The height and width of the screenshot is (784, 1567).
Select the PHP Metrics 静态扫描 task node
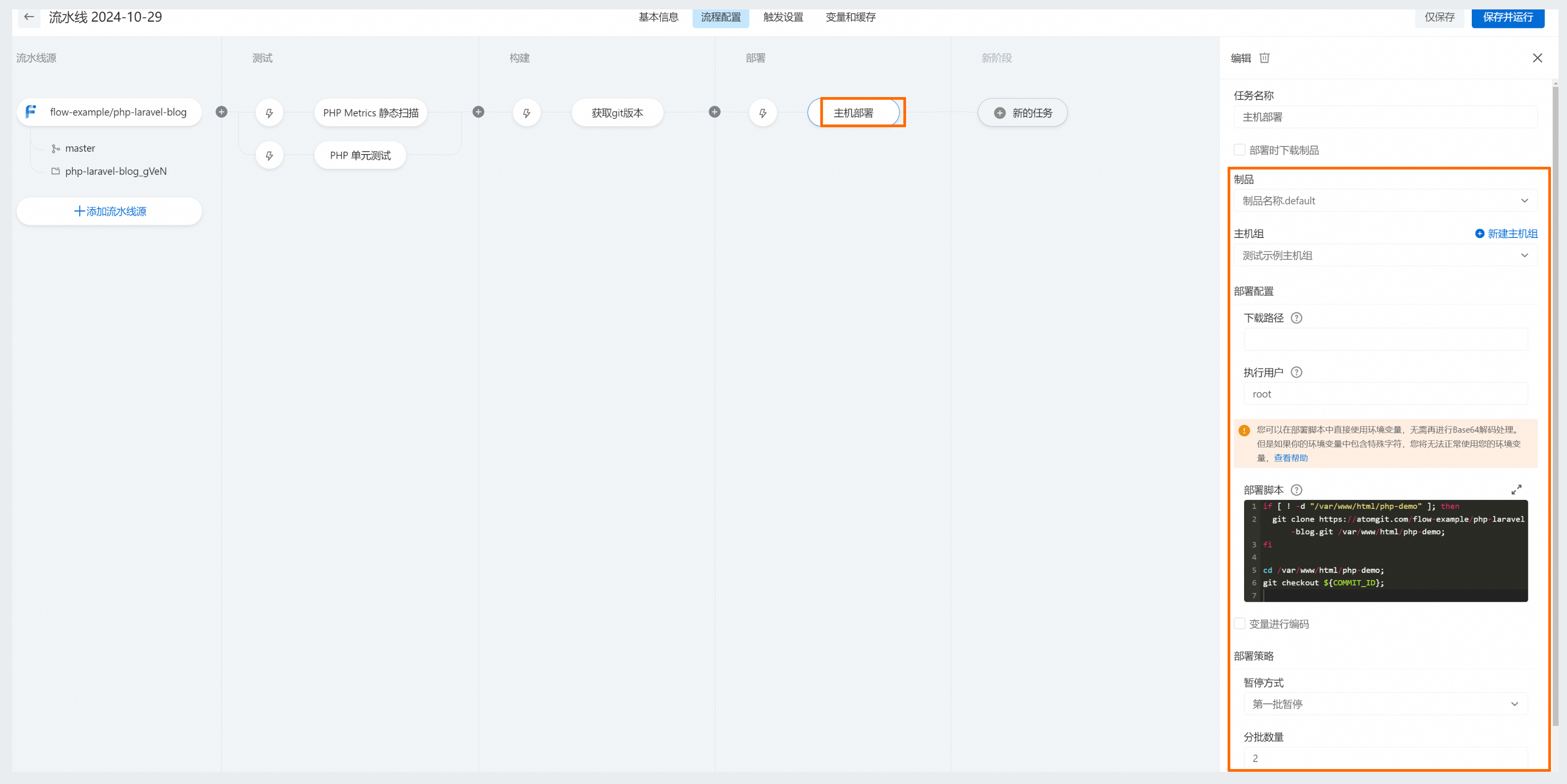[371, 113]
